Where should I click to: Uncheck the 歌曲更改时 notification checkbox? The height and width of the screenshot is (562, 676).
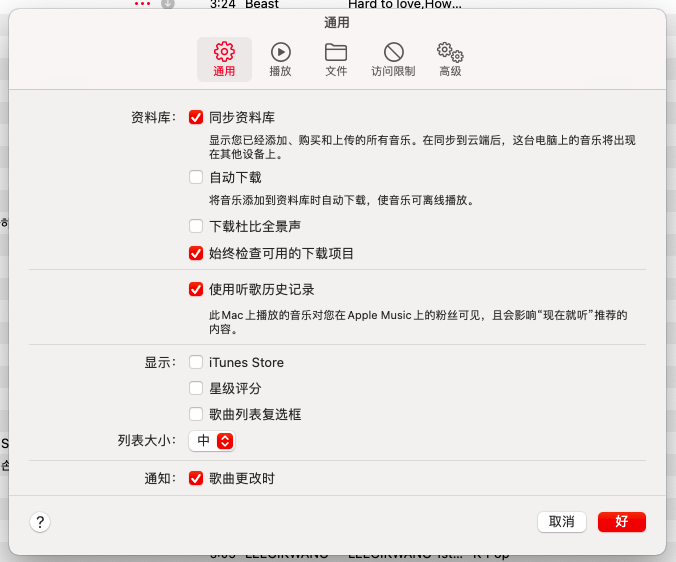196,478
